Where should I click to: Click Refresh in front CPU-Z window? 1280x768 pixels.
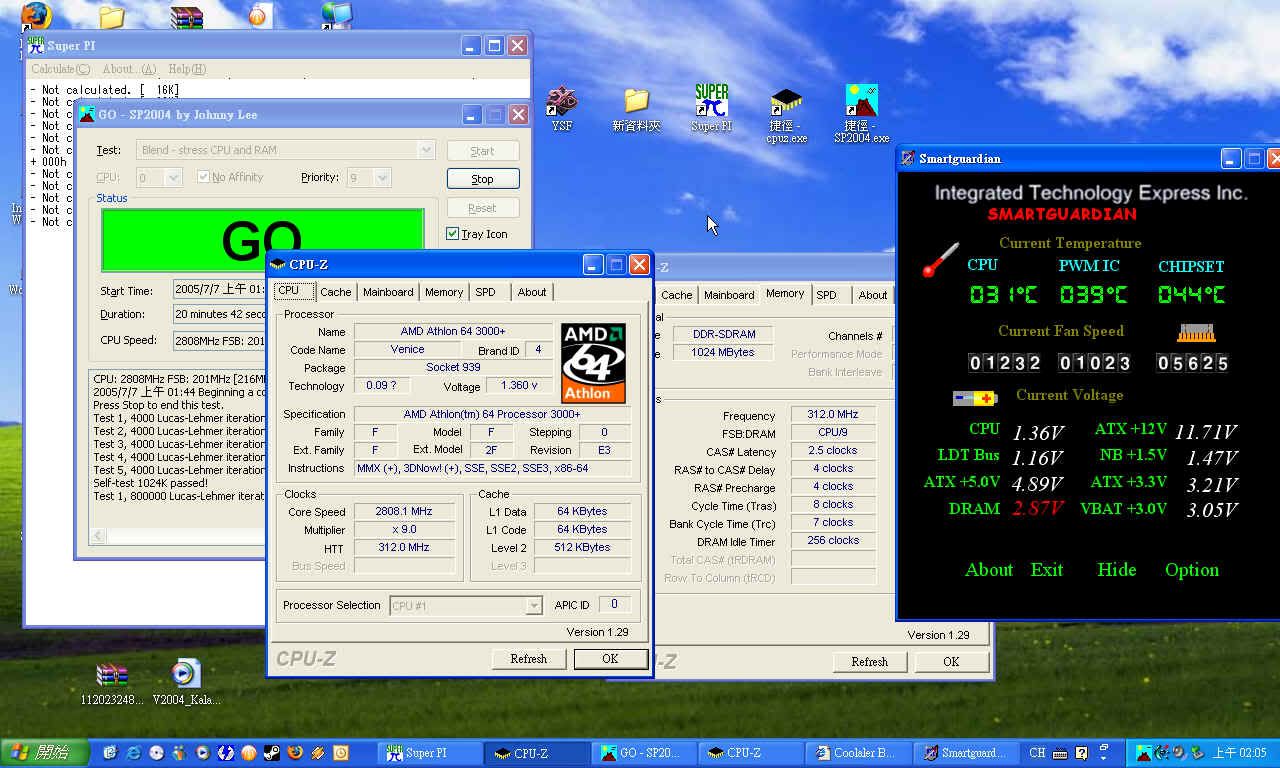pos(529,659)
